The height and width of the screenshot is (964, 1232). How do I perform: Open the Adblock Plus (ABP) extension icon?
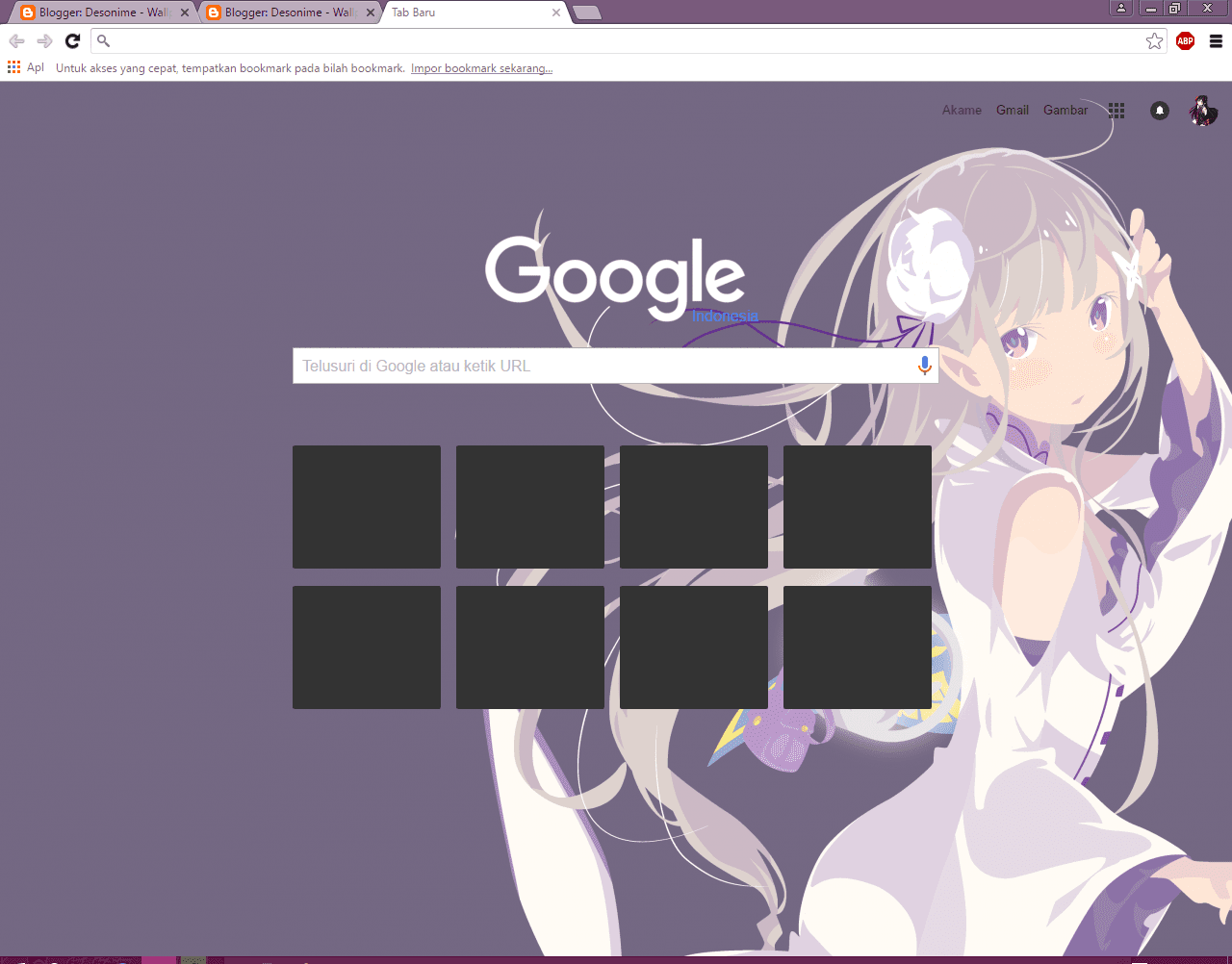click(x=1185, y=40)
